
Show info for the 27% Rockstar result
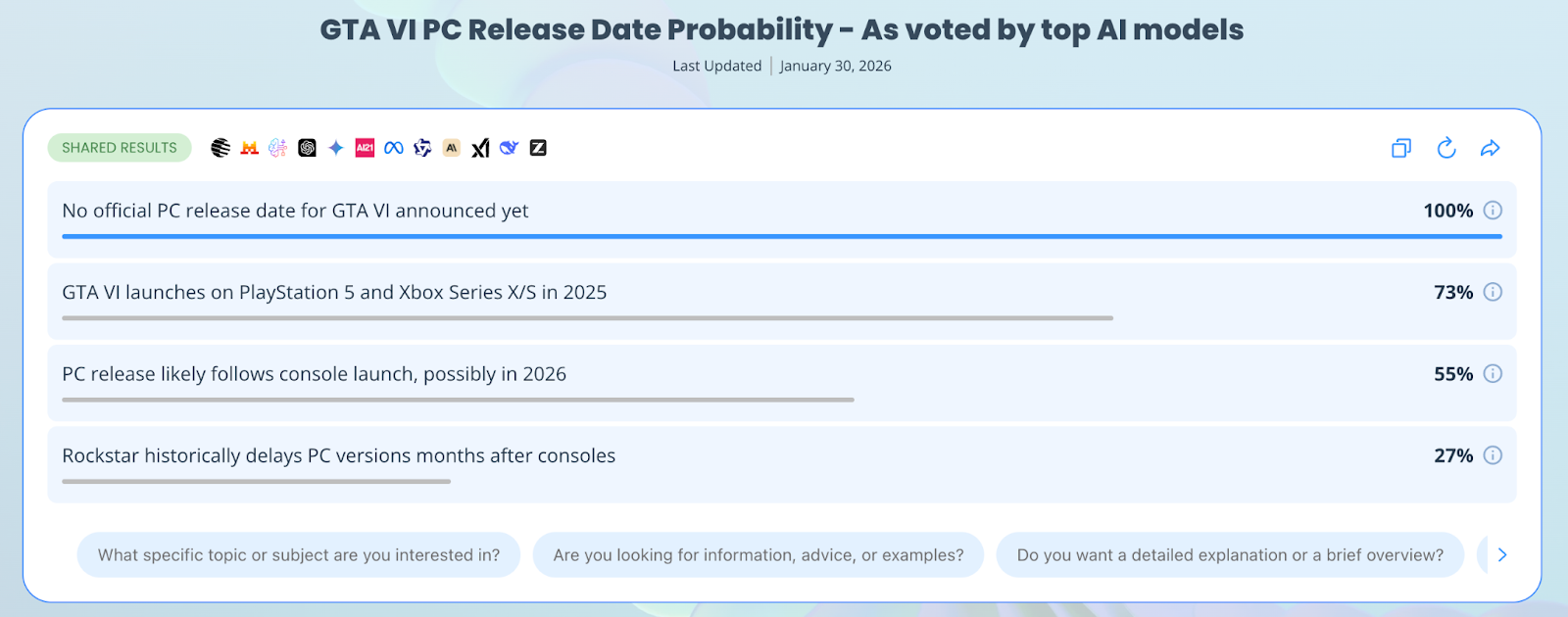(1493, 455)
